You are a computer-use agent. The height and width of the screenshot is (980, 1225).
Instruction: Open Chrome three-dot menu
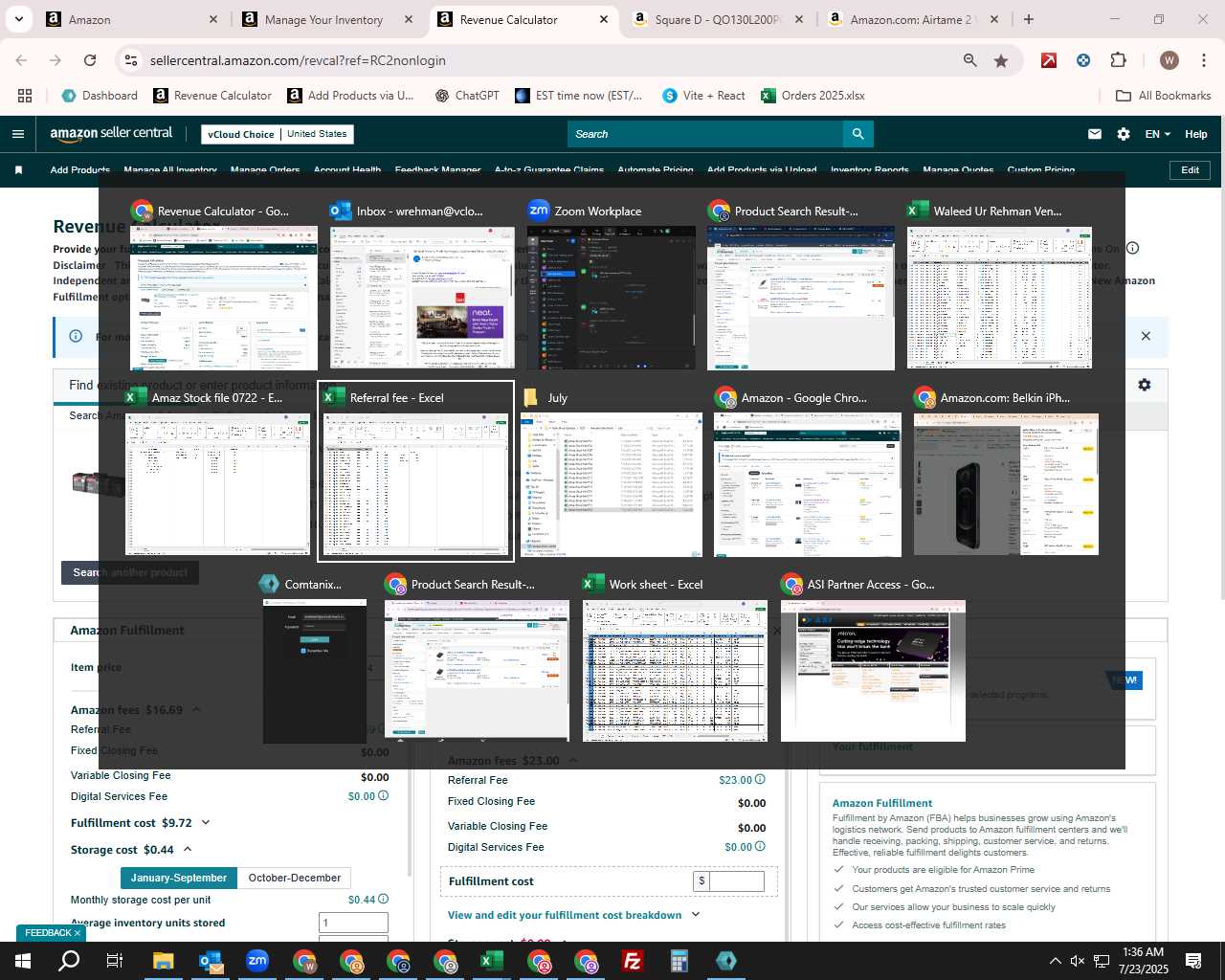point(1204,60)
